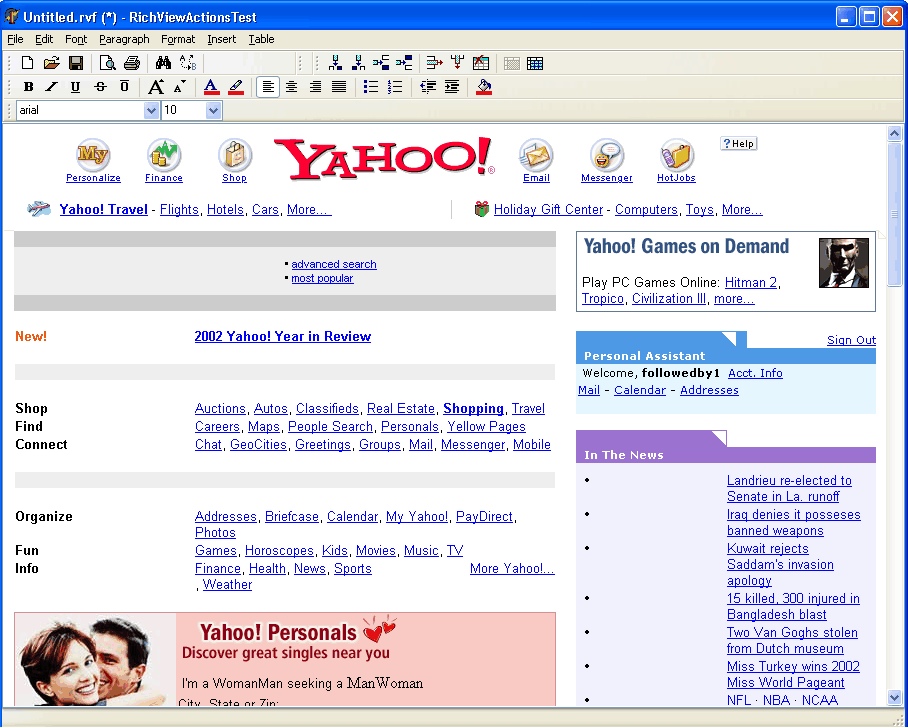Toggle strikethrough formatting
This screenshot has width=908, height=728.
[x=100, y=87]
